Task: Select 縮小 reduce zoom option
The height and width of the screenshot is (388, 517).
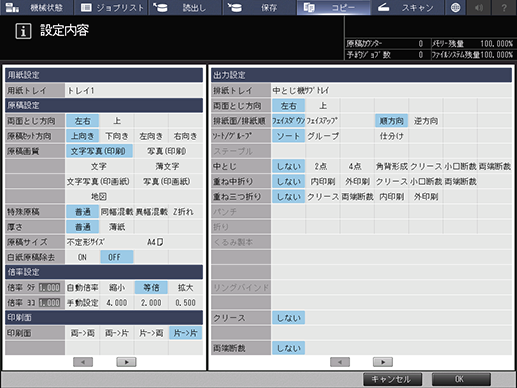Action: click(117, 287)
